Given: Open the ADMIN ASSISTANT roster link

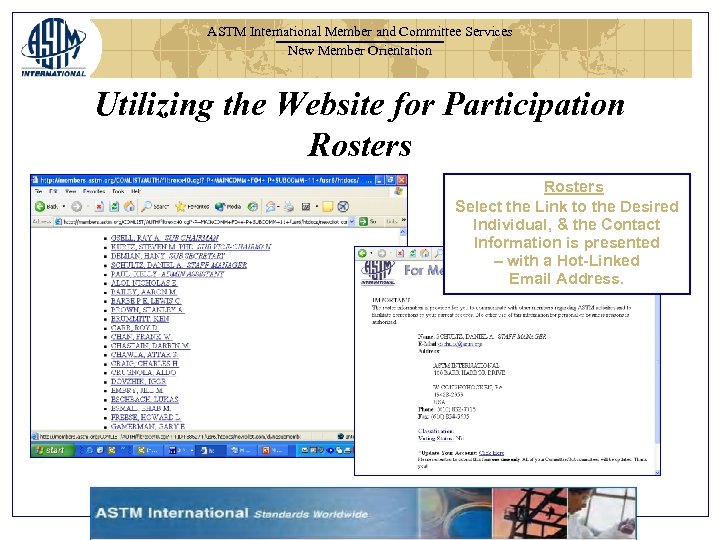Looking at the screenshot, I should [x=167, y=274].
